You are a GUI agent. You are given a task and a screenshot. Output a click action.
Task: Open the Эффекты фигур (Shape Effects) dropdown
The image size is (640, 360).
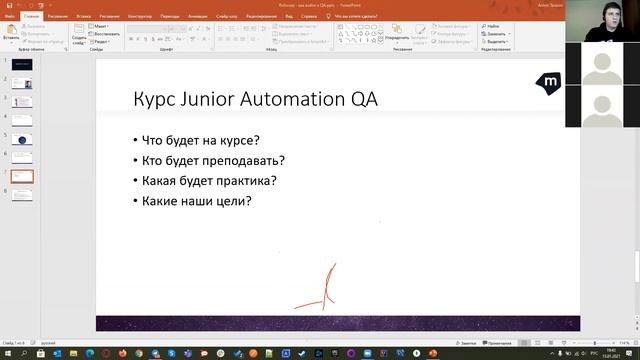[451, 42]
